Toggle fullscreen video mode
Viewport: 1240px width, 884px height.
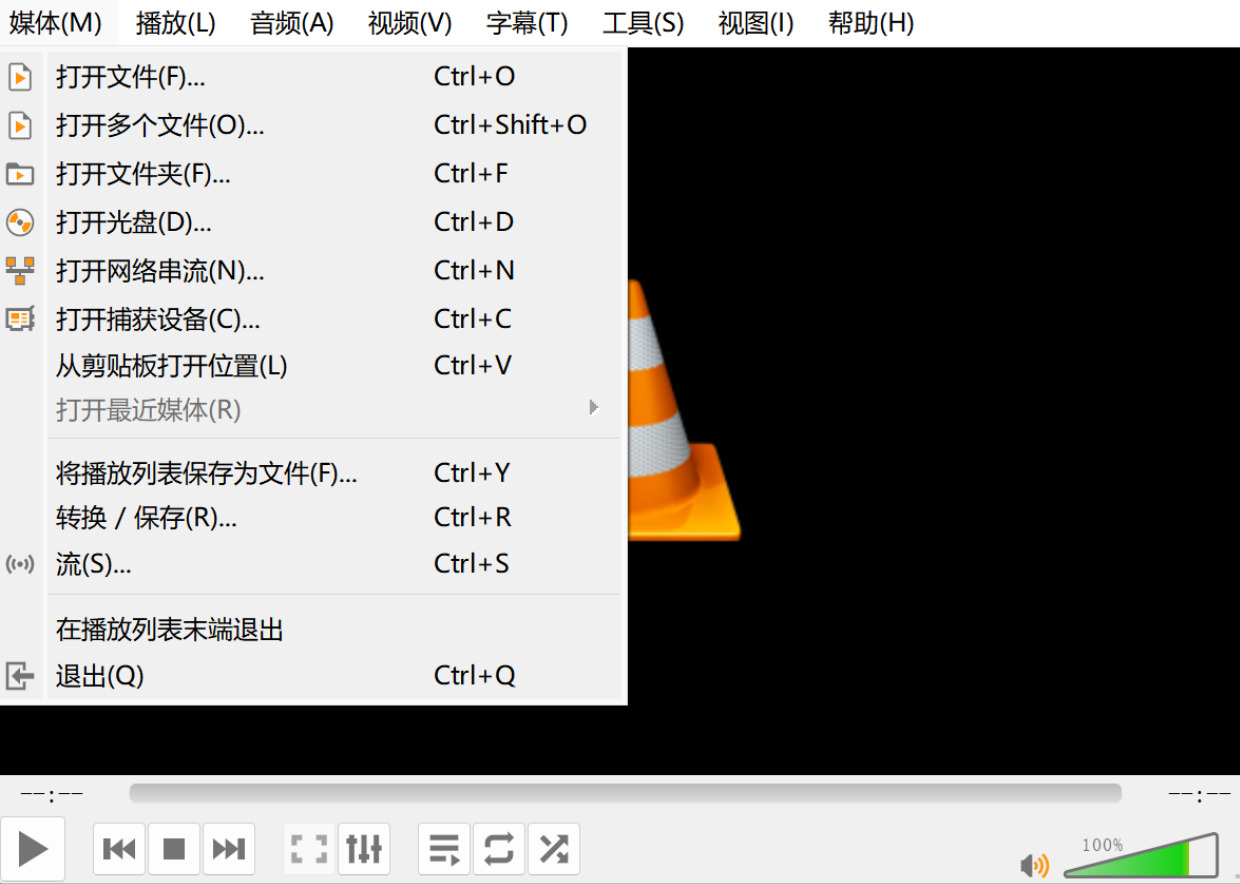pos(309,850)
